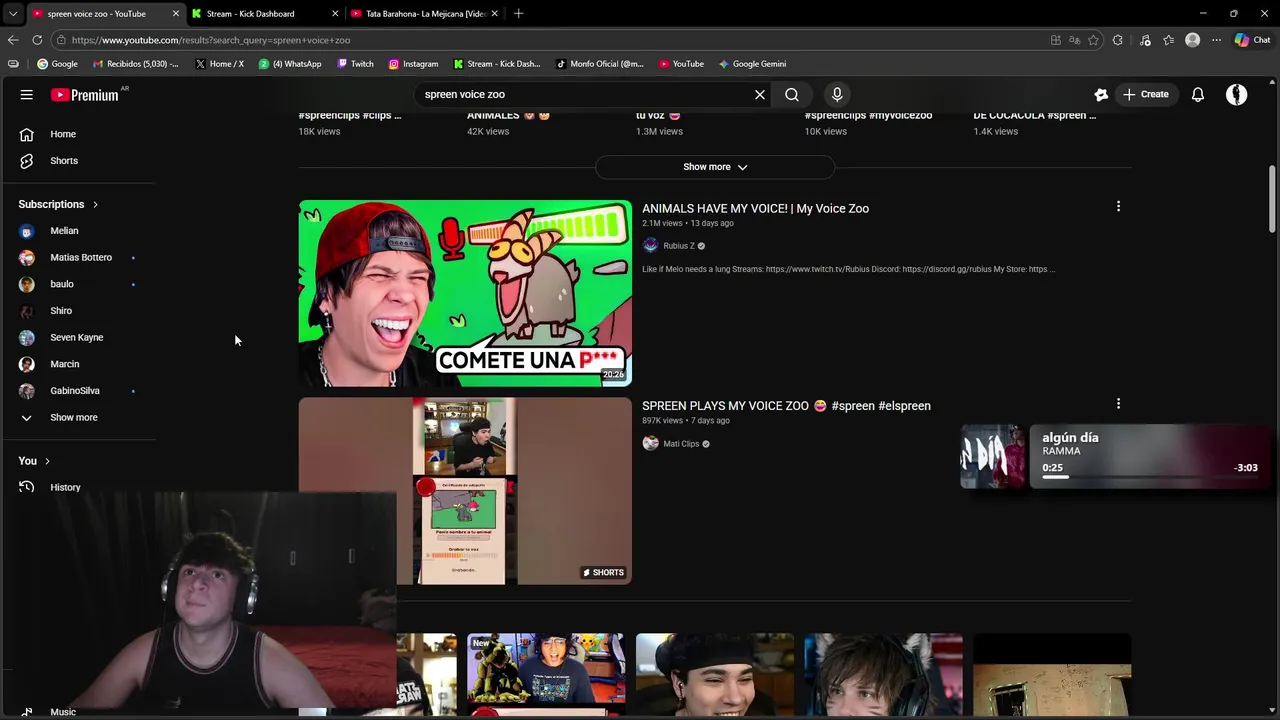
Task: Open the favorites list icon
Action: pyautogui.click(x=1168, y=40)
